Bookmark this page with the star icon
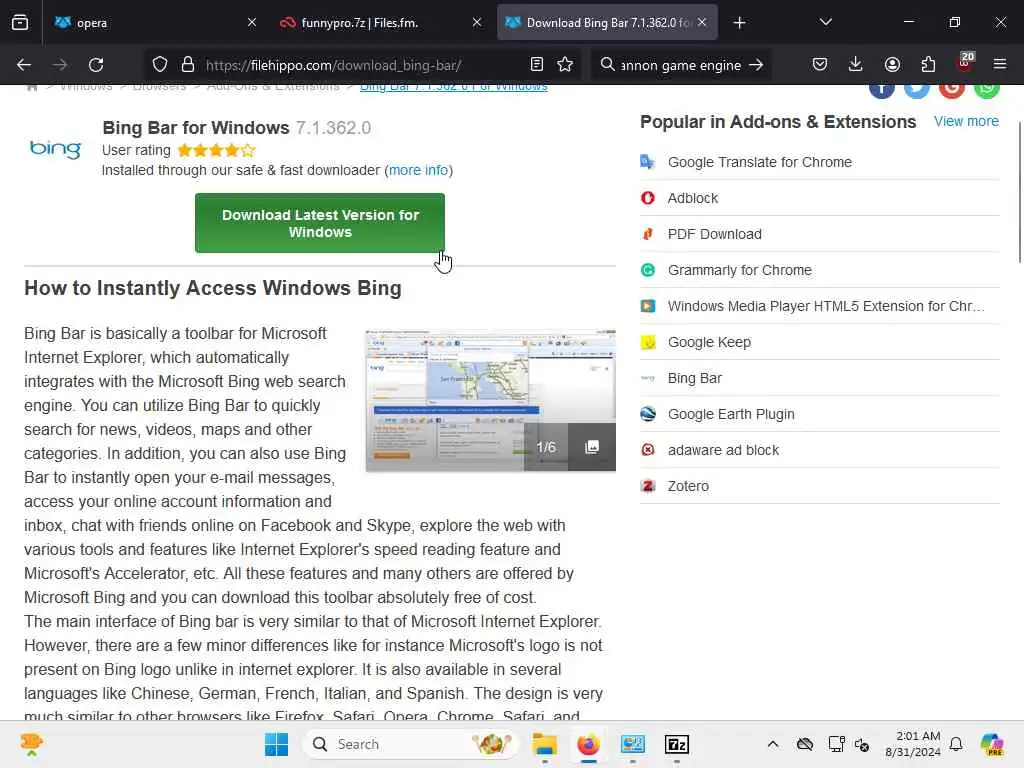 (x=565, y=64)
